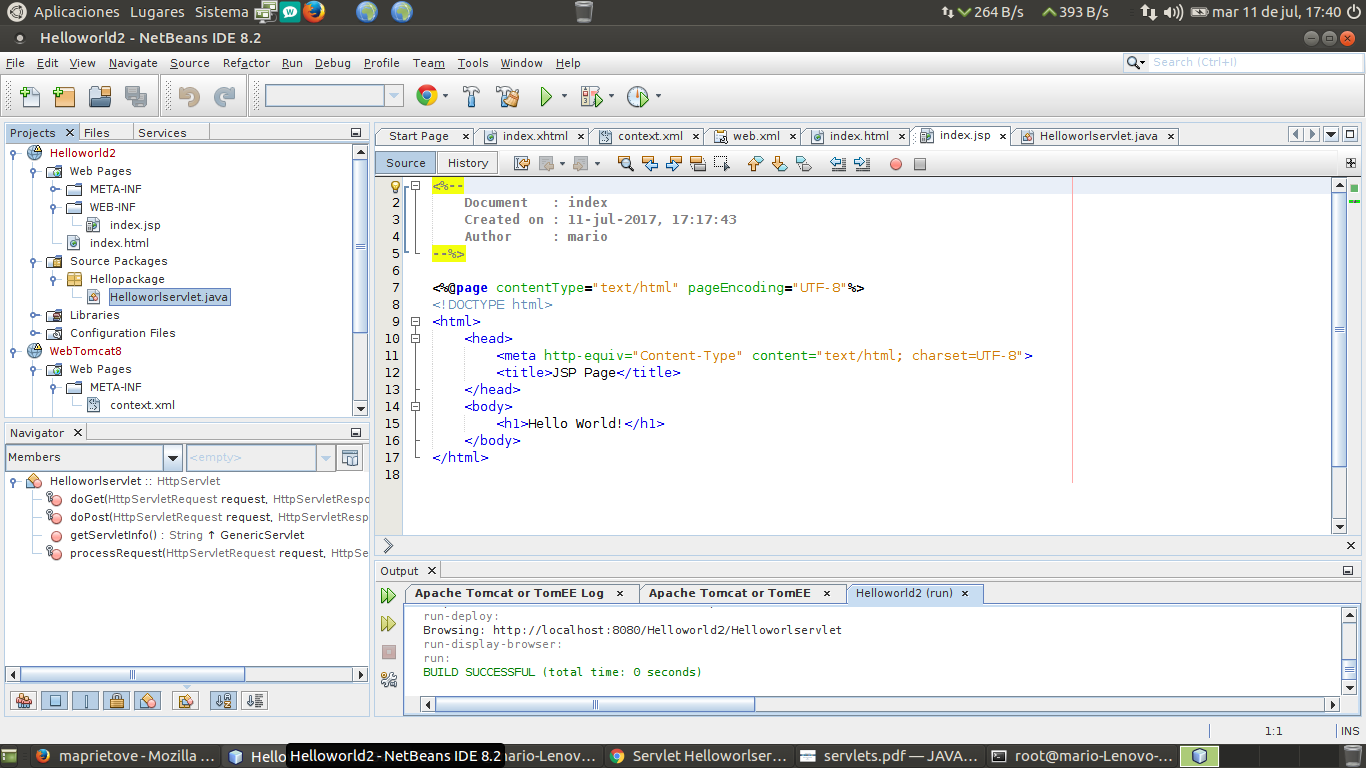1366x768 pixels.
Task: Open the Members dropdown in Navigator
Action: pyautogui.click(x=173, y=458)
